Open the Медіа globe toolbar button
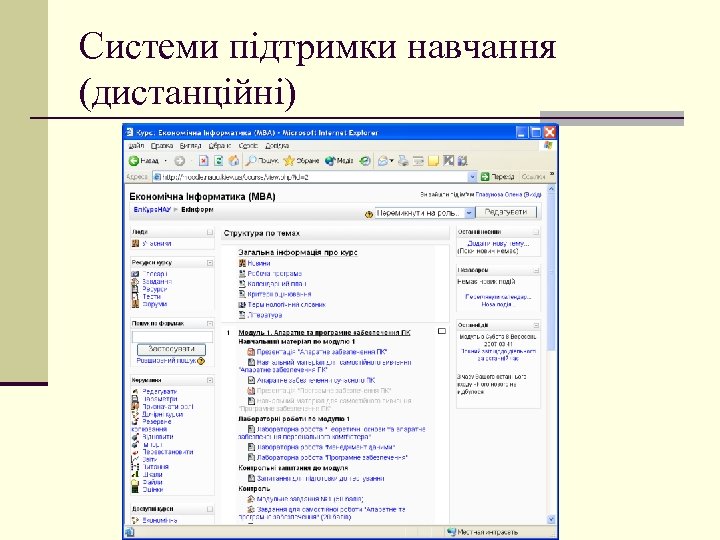The width and height of the screenshot is (720, 540). tap(339, 161)
